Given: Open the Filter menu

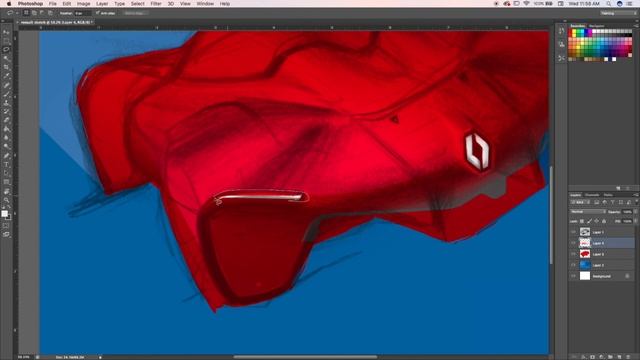Looking at the screenshot, I should (156, 4).
